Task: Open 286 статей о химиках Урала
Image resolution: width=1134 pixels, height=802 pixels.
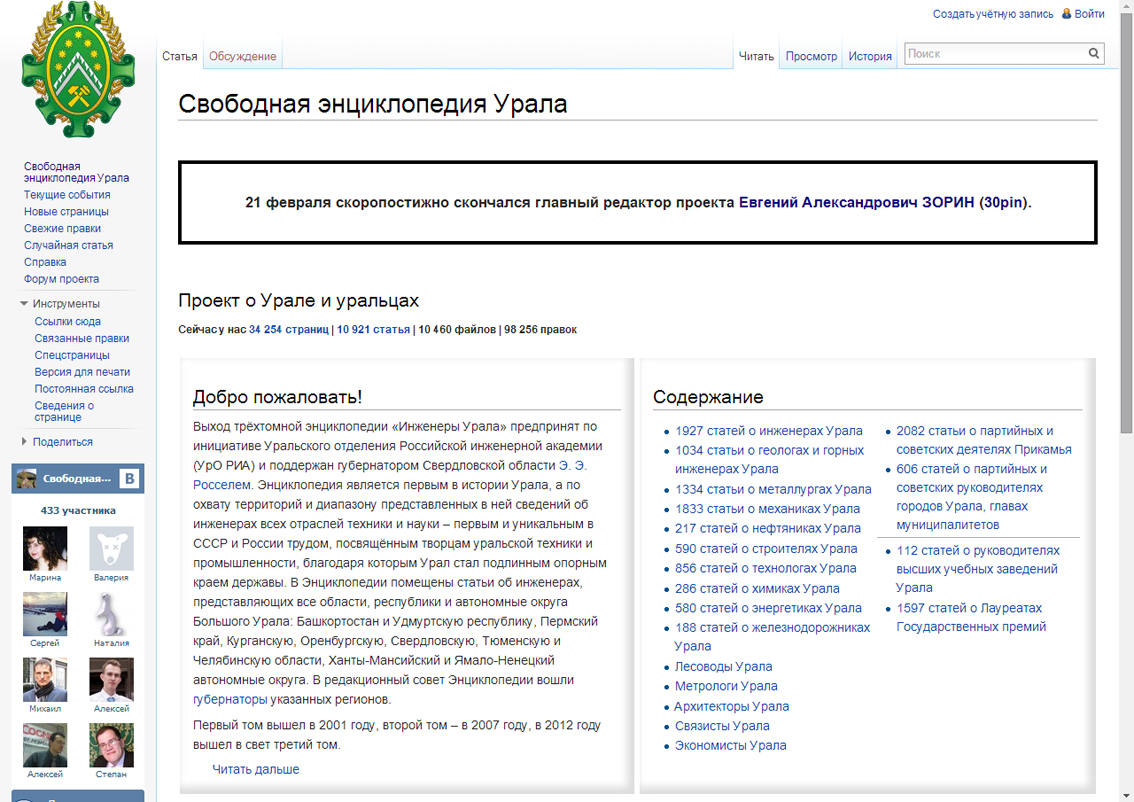Action: coord(757,589)
